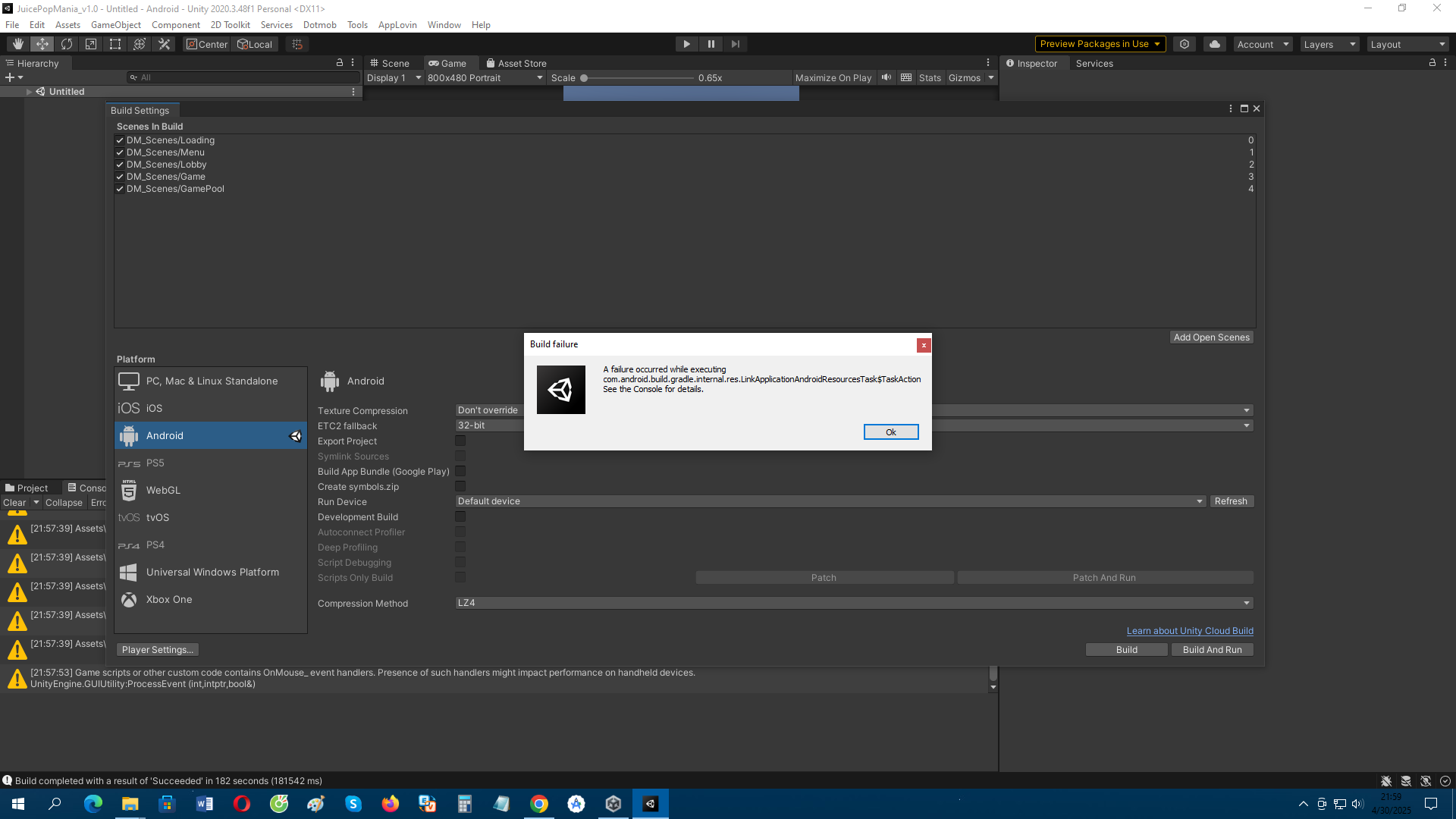Expand the Untitled scene in Hierarchy

[29, 91]
